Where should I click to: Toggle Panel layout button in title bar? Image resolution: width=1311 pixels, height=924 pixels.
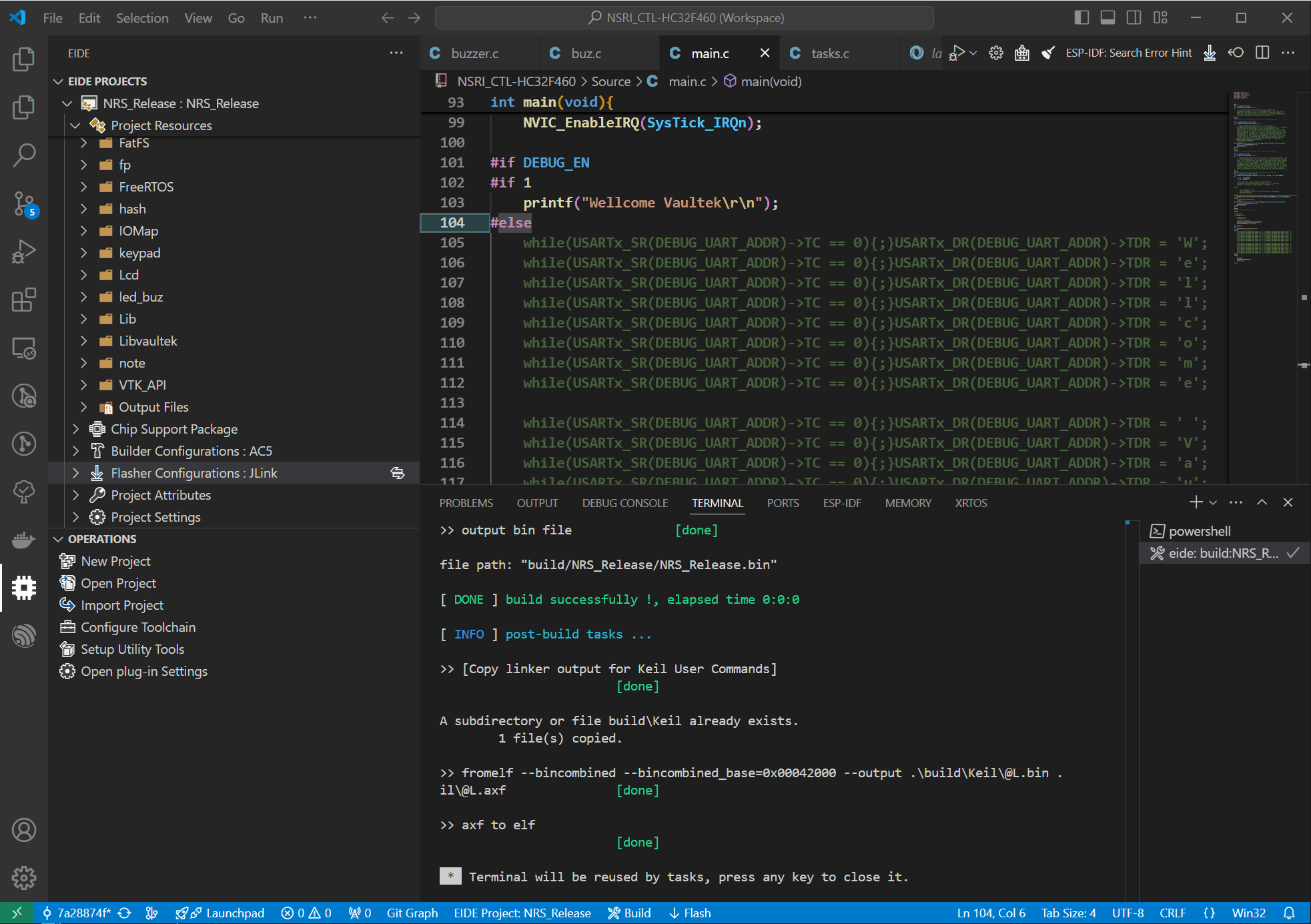[x=1108, y=17]
